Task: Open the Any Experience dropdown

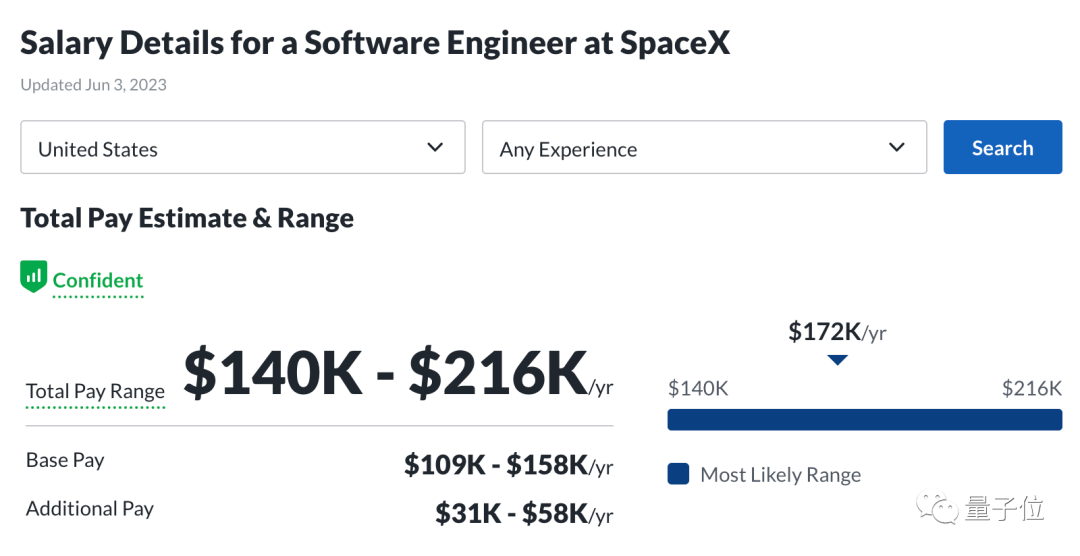Action: click(x=704, y=148)
